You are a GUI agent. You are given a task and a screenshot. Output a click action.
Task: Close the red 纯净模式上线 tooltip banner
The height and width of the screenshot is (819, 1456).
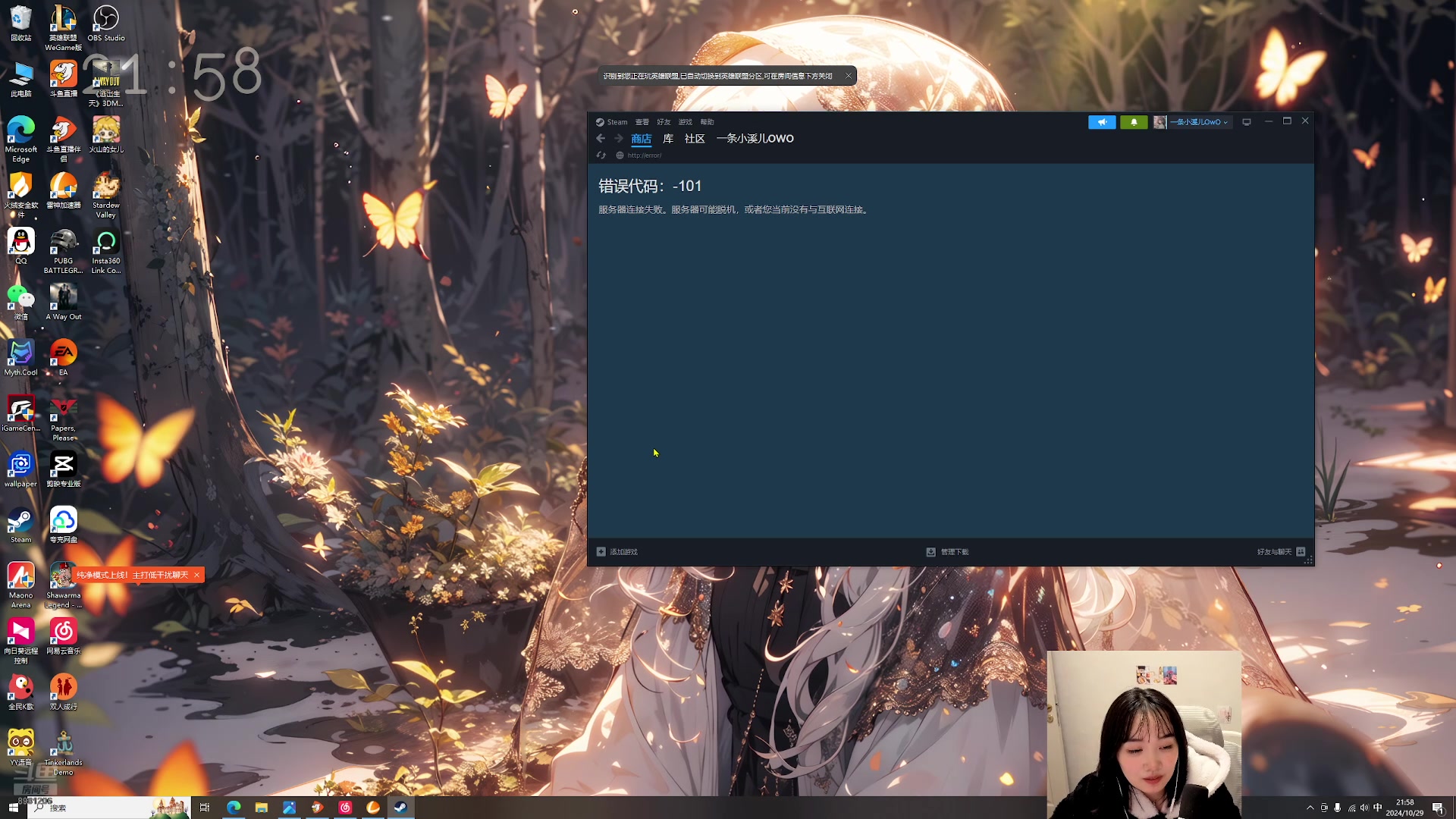click(196, 575)
